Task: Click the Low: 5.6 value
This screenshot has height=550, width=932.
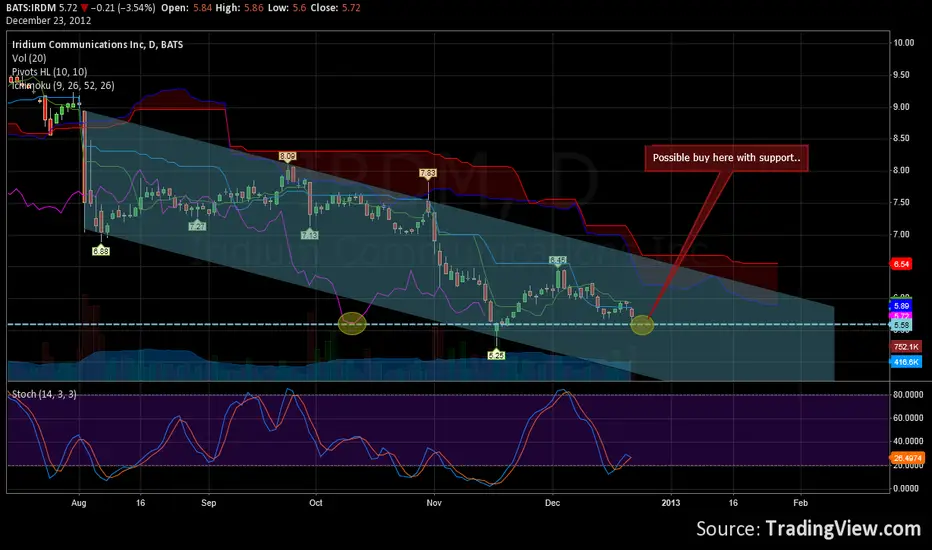Action: (286, 8)
